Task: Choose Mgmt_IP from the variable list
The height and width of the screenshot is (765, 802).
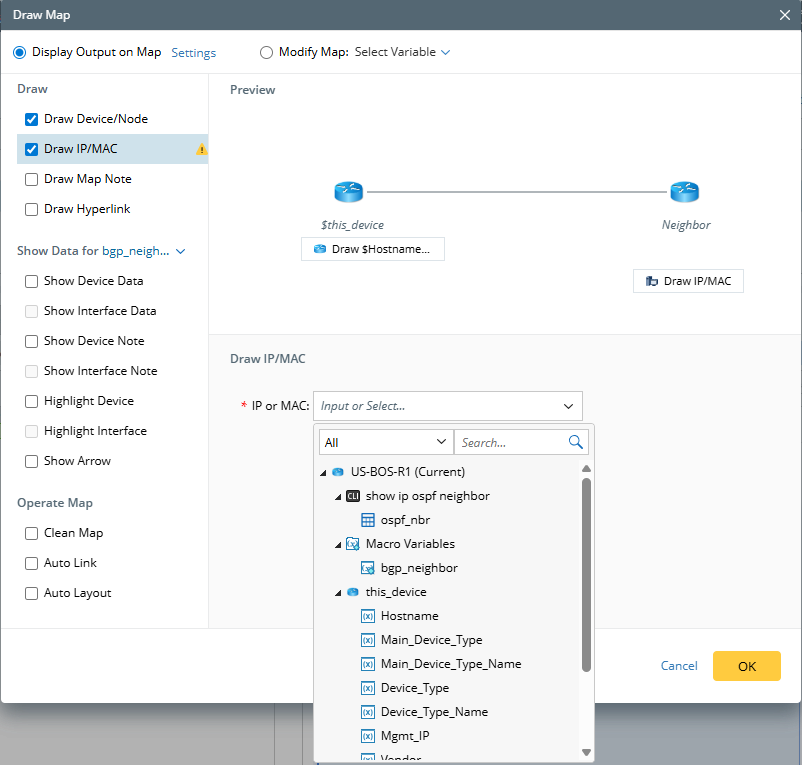Action: pos(405,736)
